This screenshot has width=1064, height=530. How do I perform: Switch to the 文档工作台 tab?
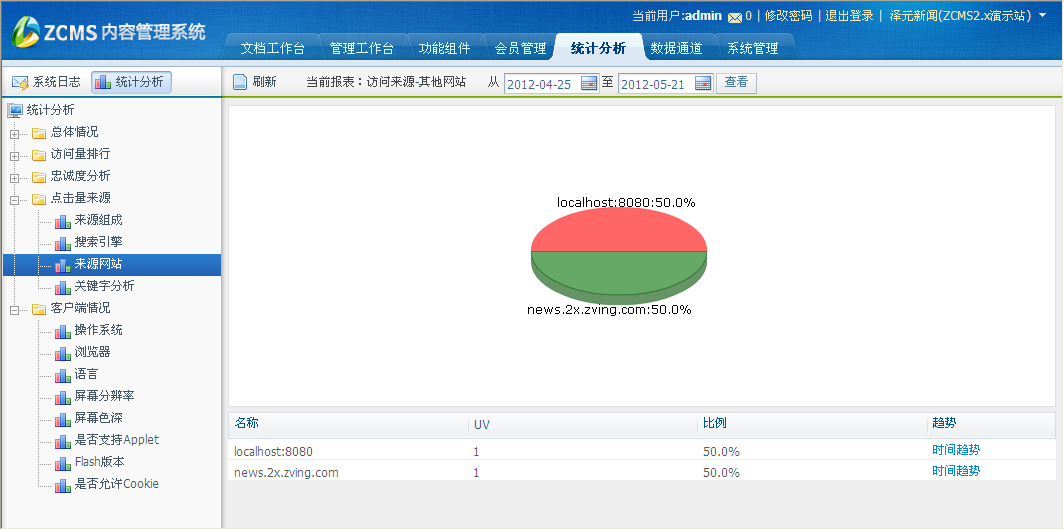click(272, 48)
